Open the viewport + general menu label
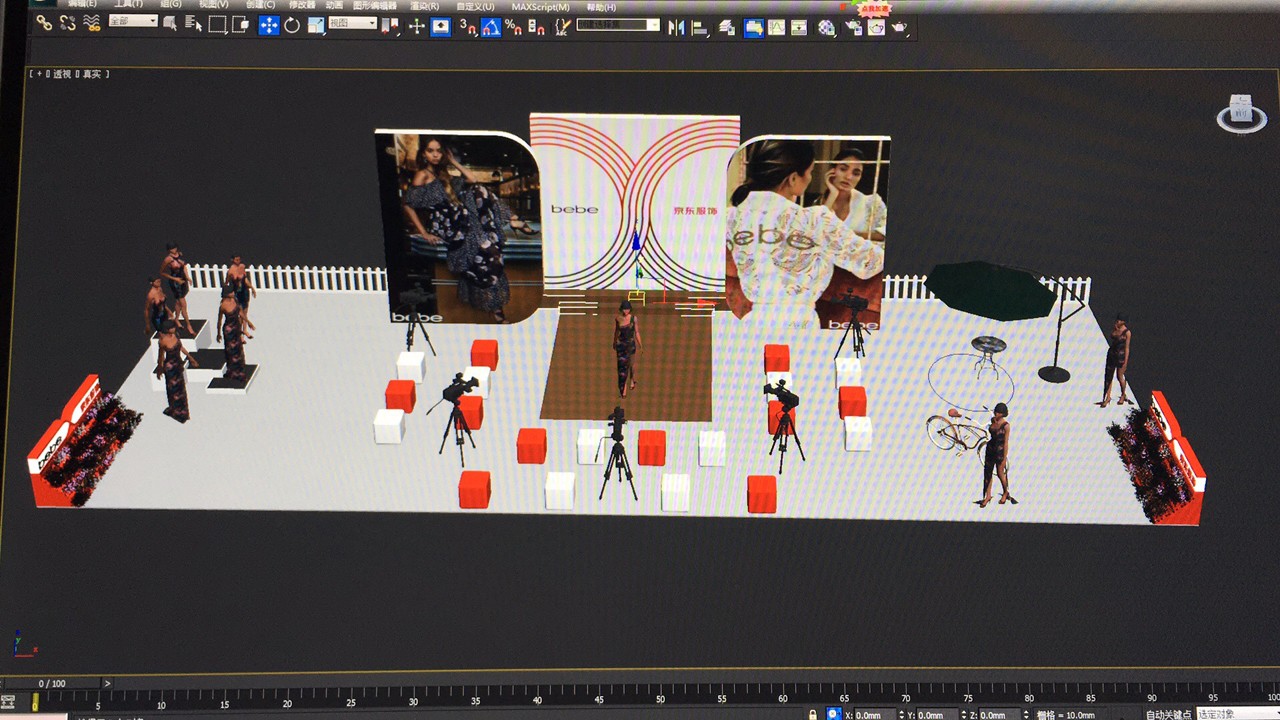Screen dimensions: 1280x720 coord(38,74)
